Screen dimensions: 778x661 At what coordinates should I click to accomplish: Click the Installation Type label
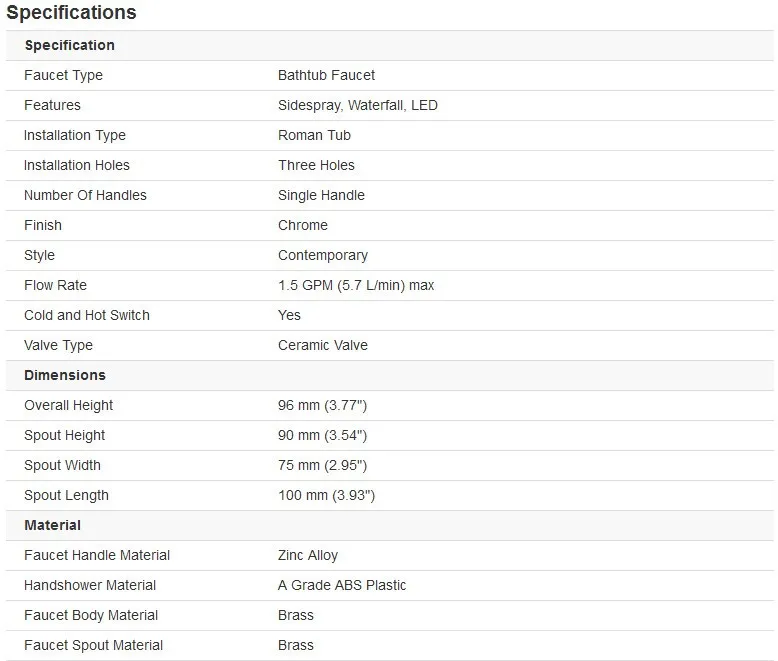point(75,135)
